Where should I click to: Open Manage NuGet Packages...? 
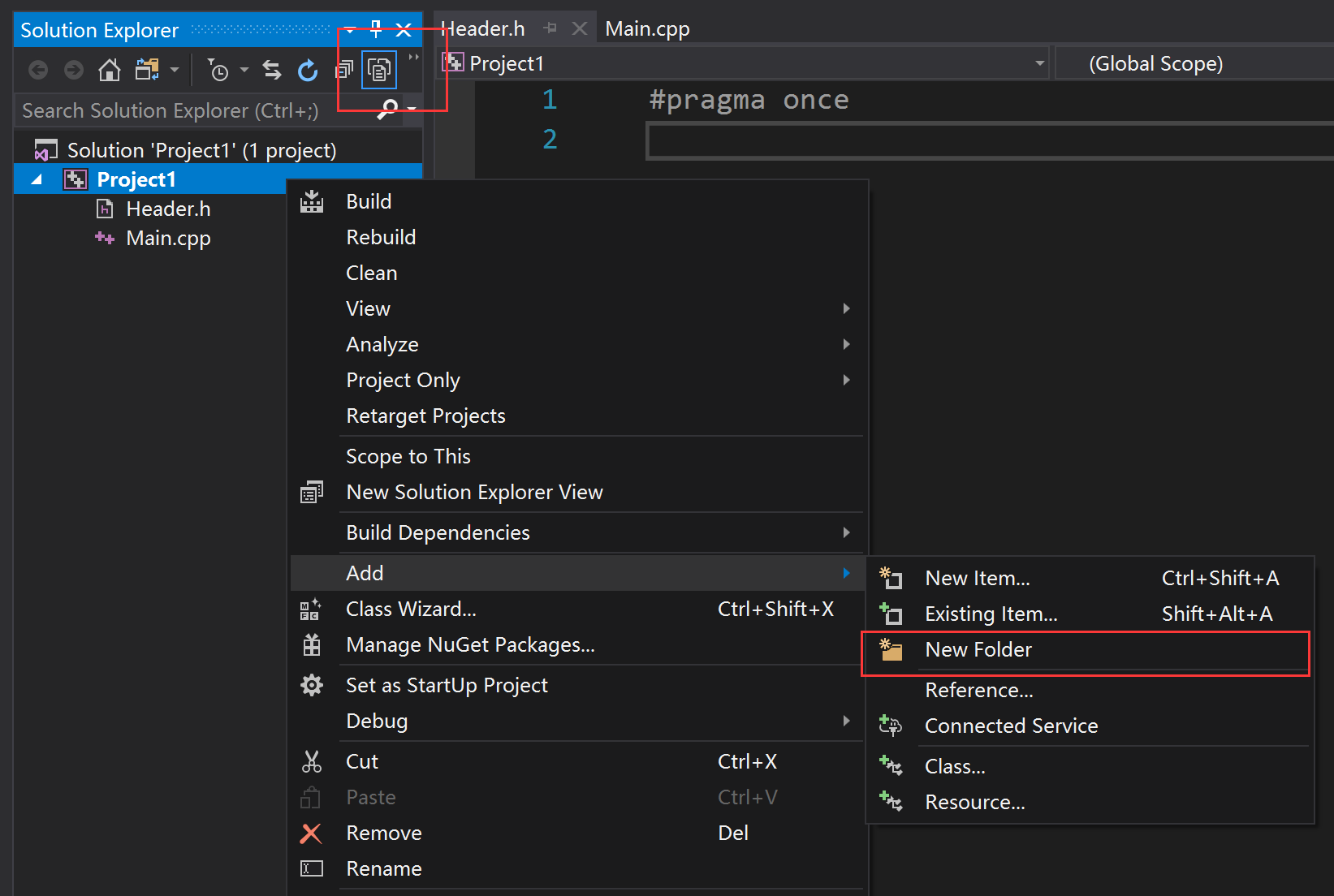tap(578, 644)
